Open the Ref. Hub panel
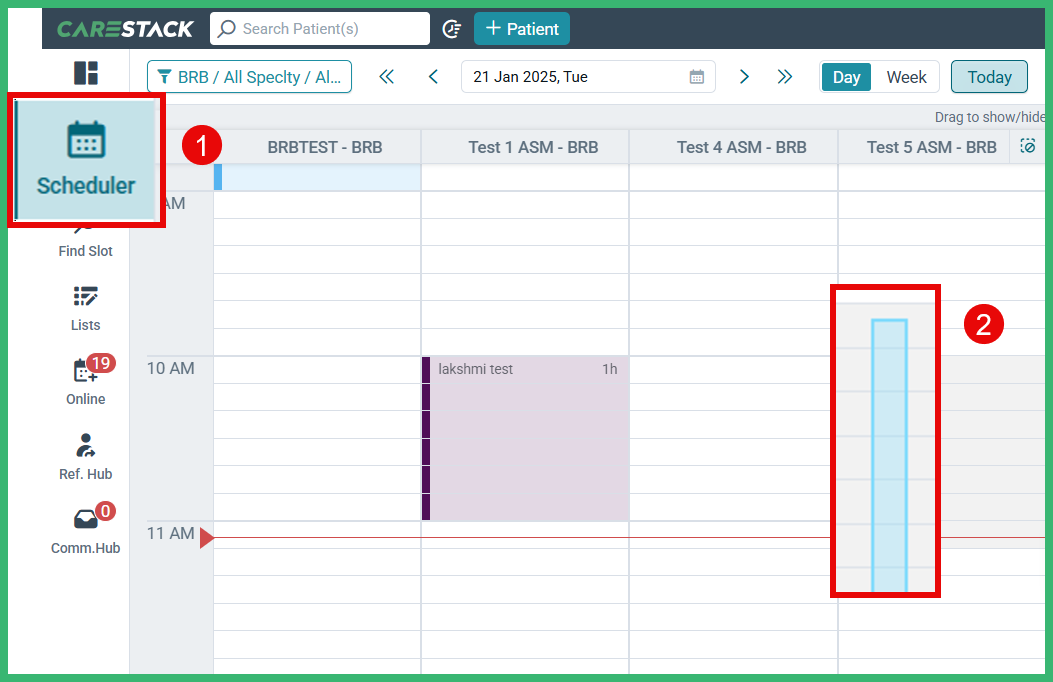This screenshot has height=682, width=1053. pyautogui.click(x=85, y=456)
